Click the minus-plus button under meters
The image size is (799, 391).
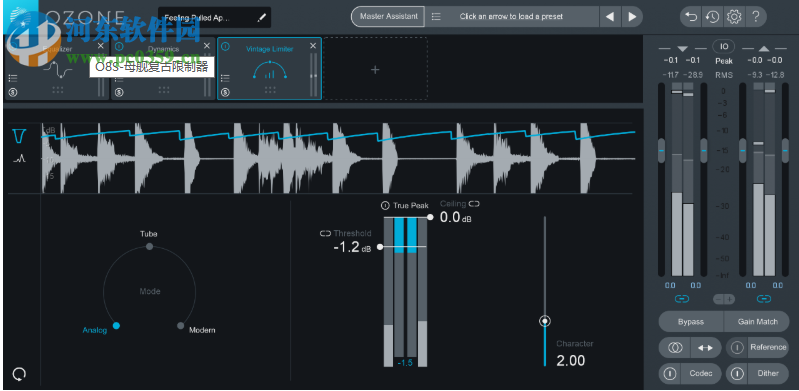coord(724,299)
